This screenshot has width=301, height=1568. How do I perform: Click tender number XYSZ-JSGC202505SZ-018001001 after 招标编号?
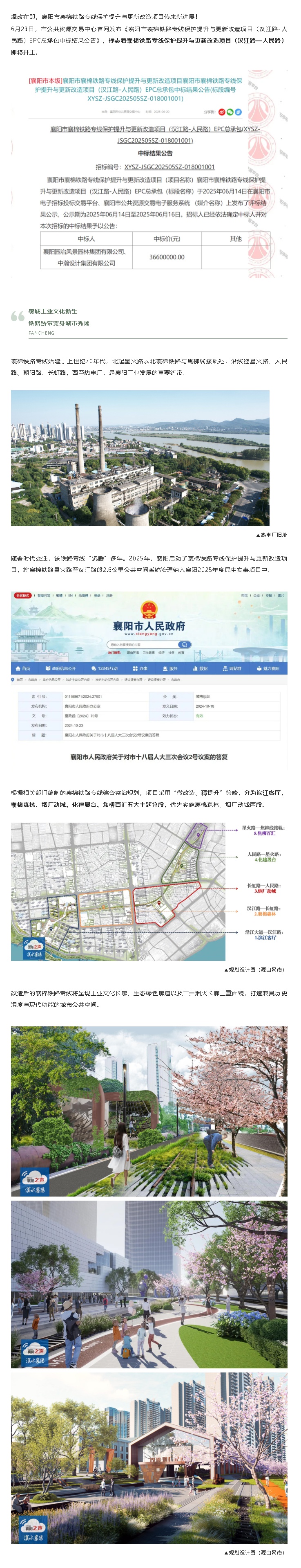(169, 167)
